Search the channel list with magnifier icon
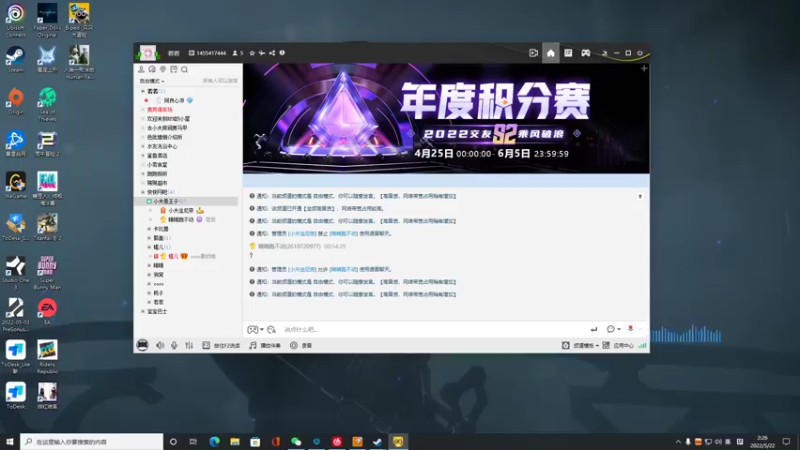Screen dimensions: 800x450 point(185,69)
